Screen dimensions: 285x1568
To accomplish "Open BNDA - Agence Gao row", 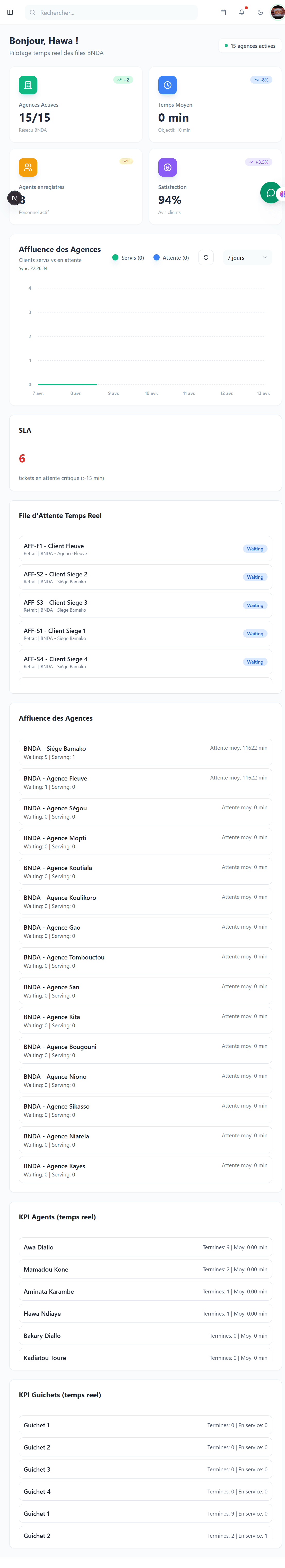I will click(x=145, y=931).
